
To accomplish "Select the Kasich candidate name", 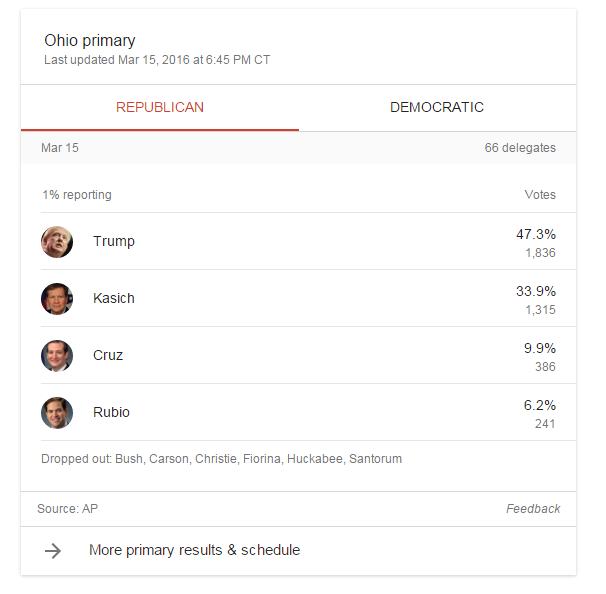I will [x=114, y=298].
